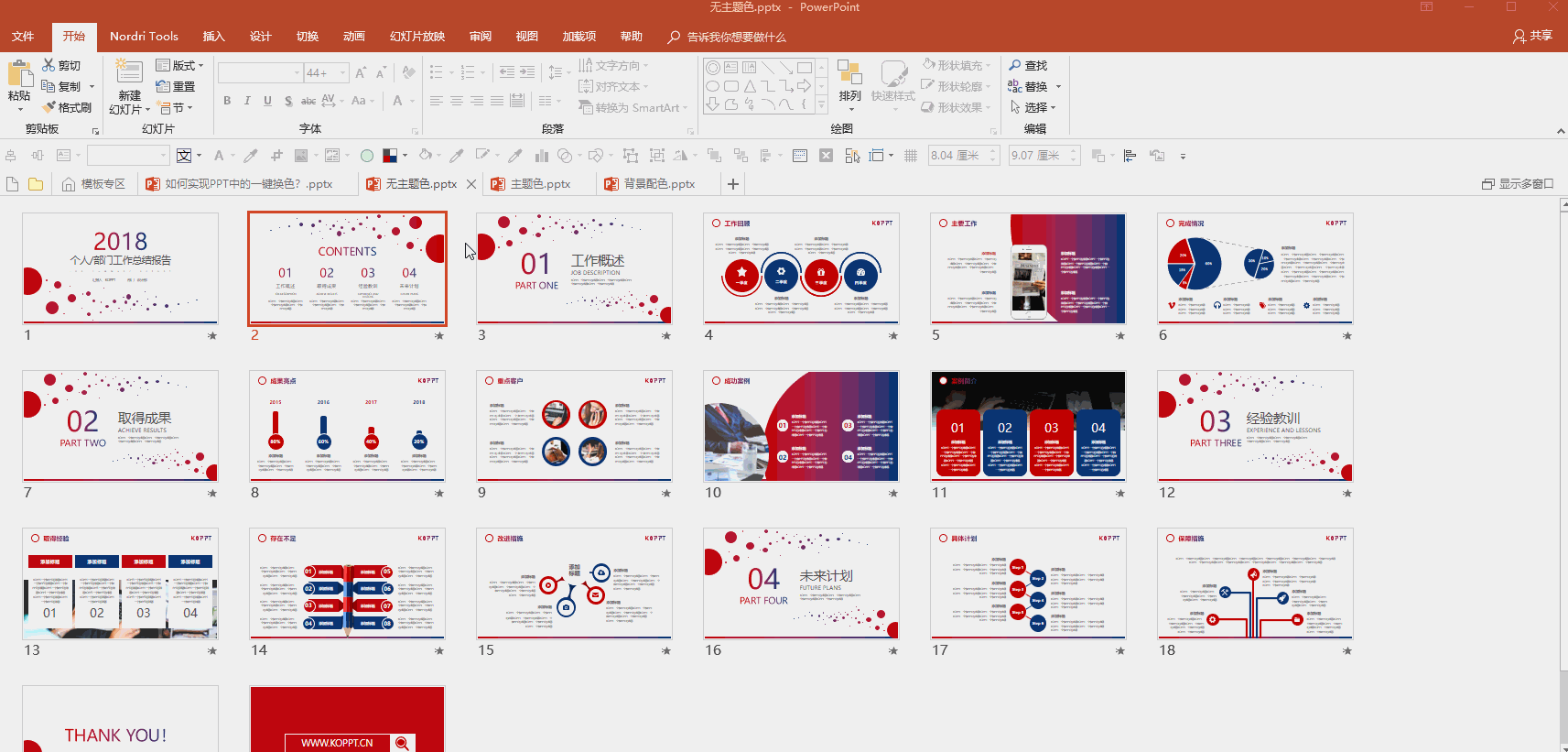1568x752 pixels.
Task: Click Find (查找) magnifier icon
Action: click(1015, 65)
